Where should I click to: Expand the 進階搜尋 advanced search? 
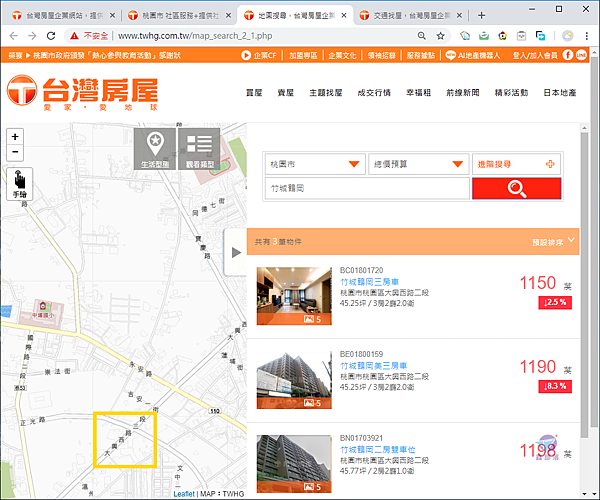[x=516, y=164]
